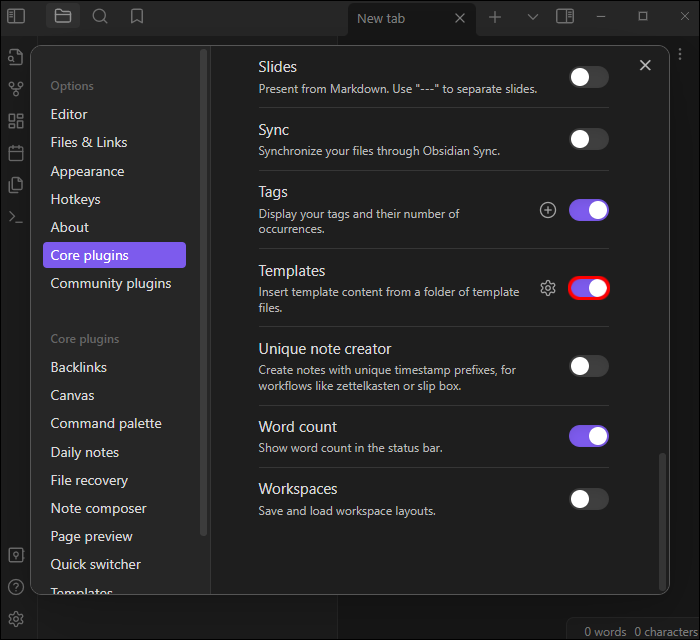Add a new tab with plus button
700x640 pixels.
495,17
